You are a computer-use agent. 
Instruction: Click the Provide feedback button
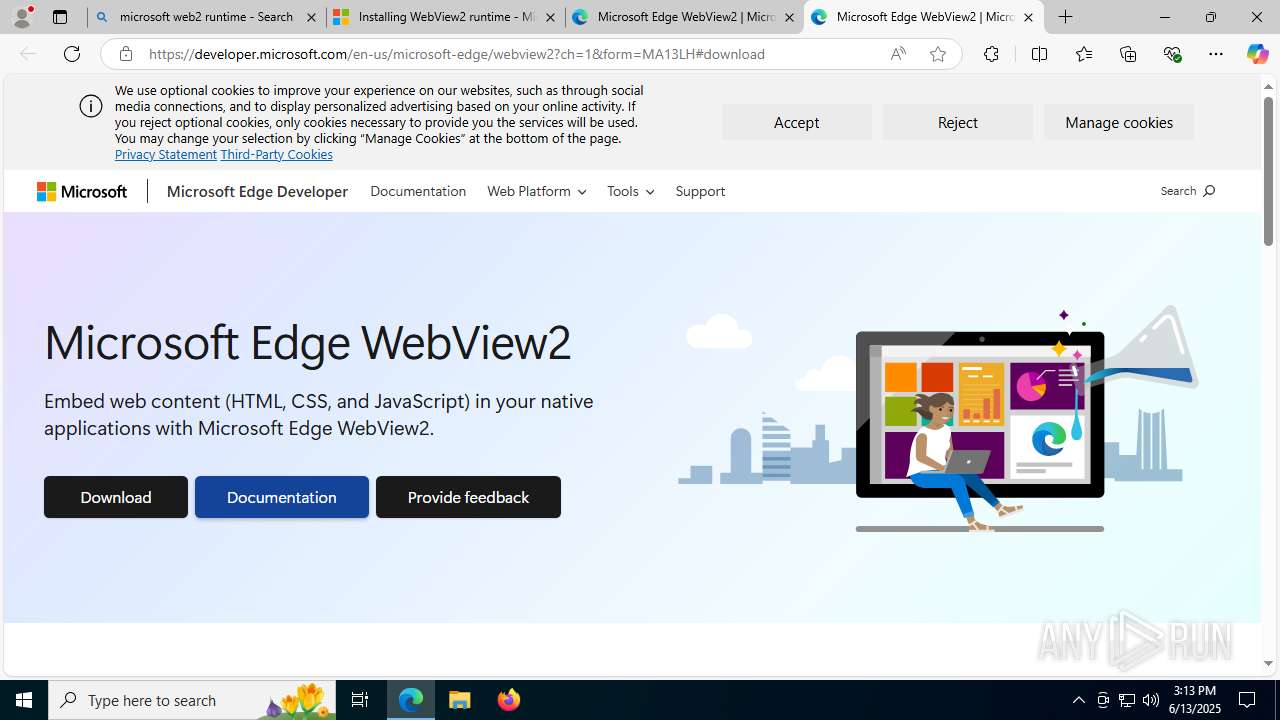point(468,497)
